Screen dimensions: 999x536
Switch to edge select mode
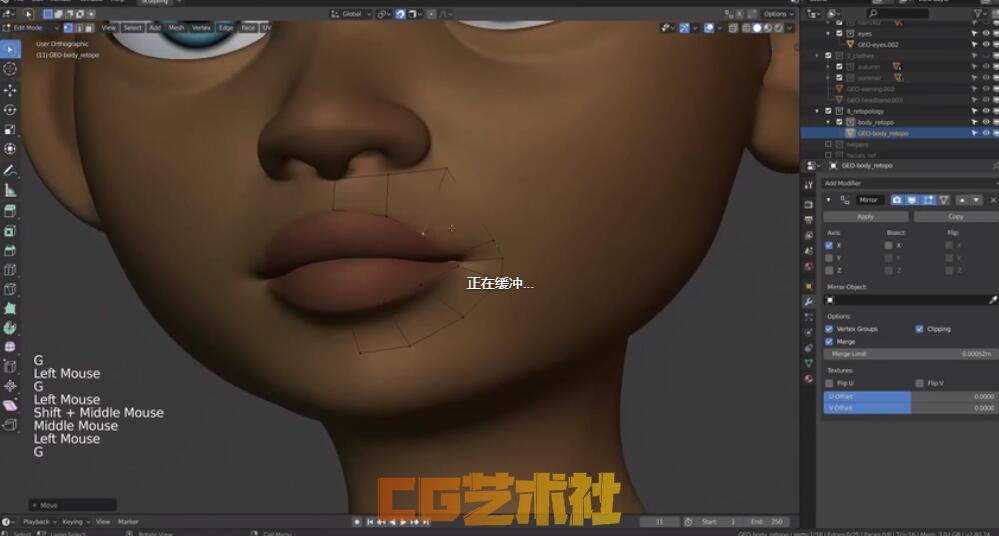79,27
